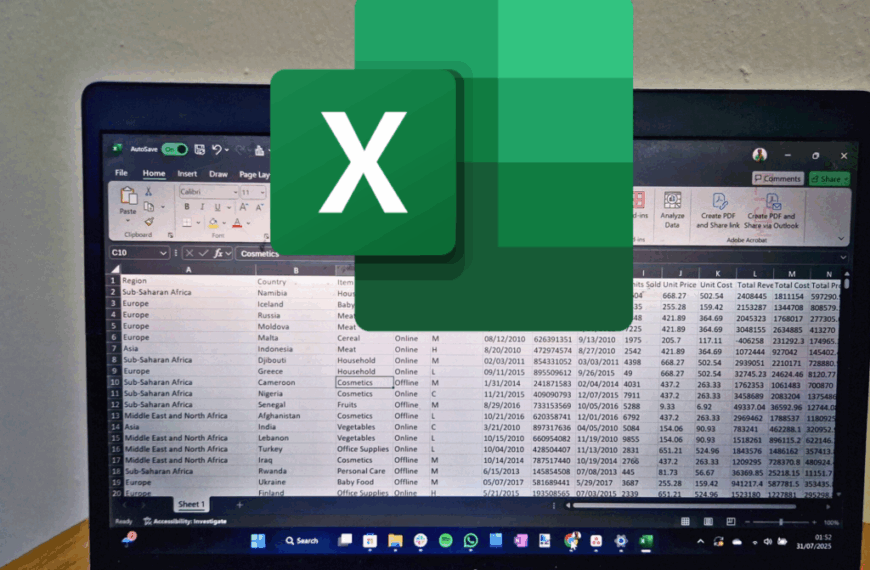Screen dimensions: 870x570
Task: Click the Cut scissors icon
Action: click(x=148, y=191)
